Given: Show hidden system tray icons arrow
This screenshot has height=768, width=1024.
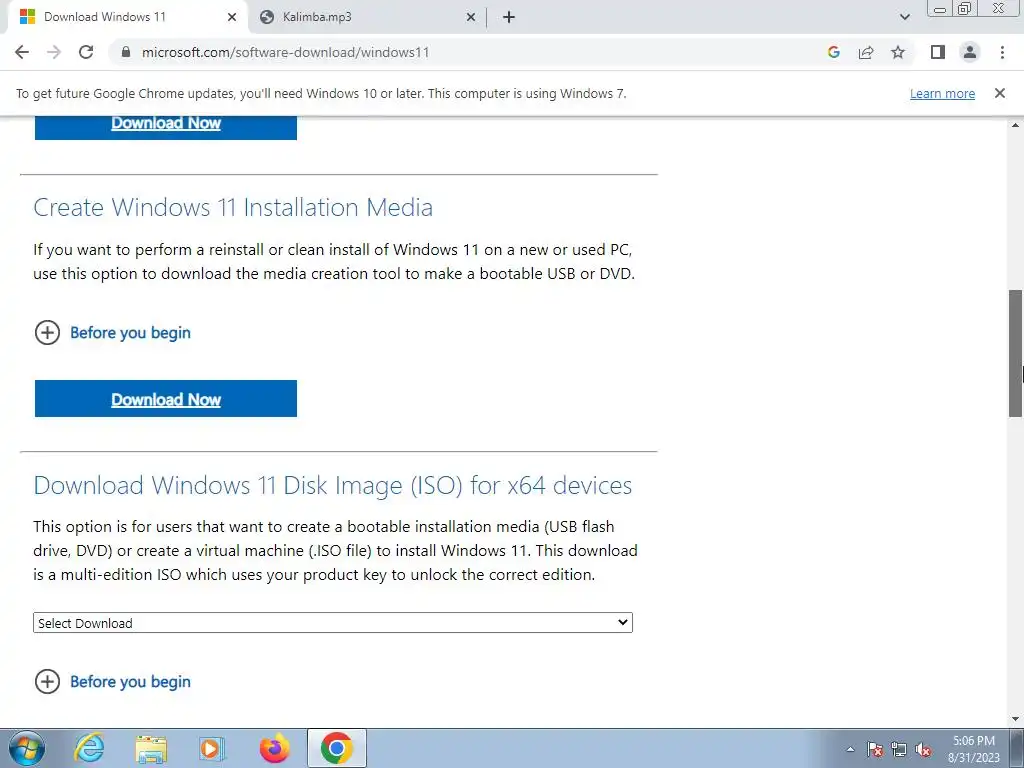Looking at the screenshot, I should click(850, 750).
